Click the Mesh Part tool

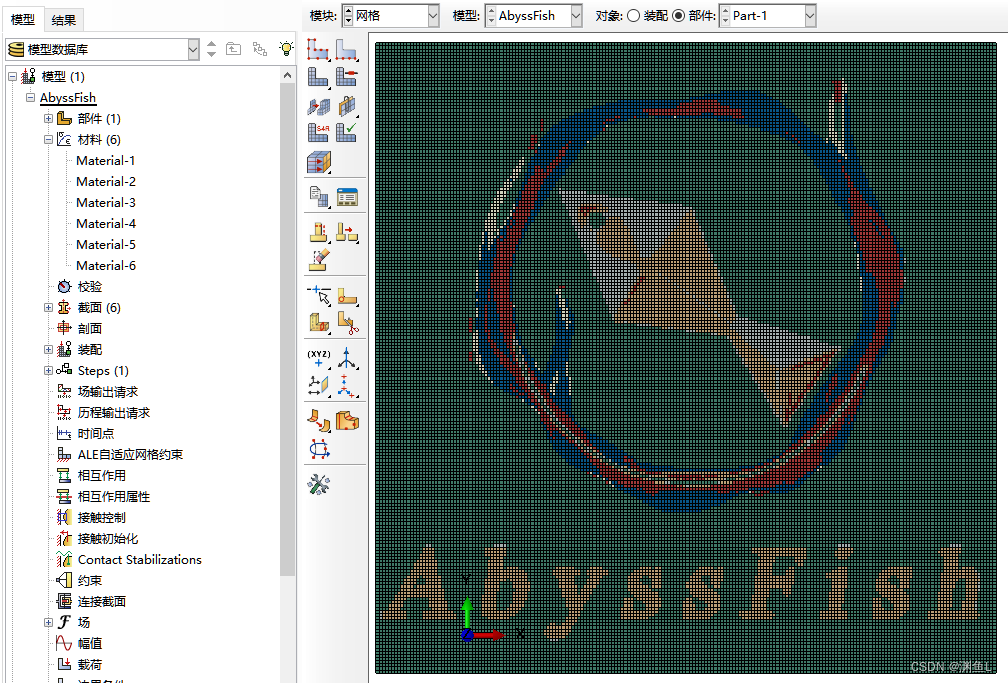click(318, 77)
